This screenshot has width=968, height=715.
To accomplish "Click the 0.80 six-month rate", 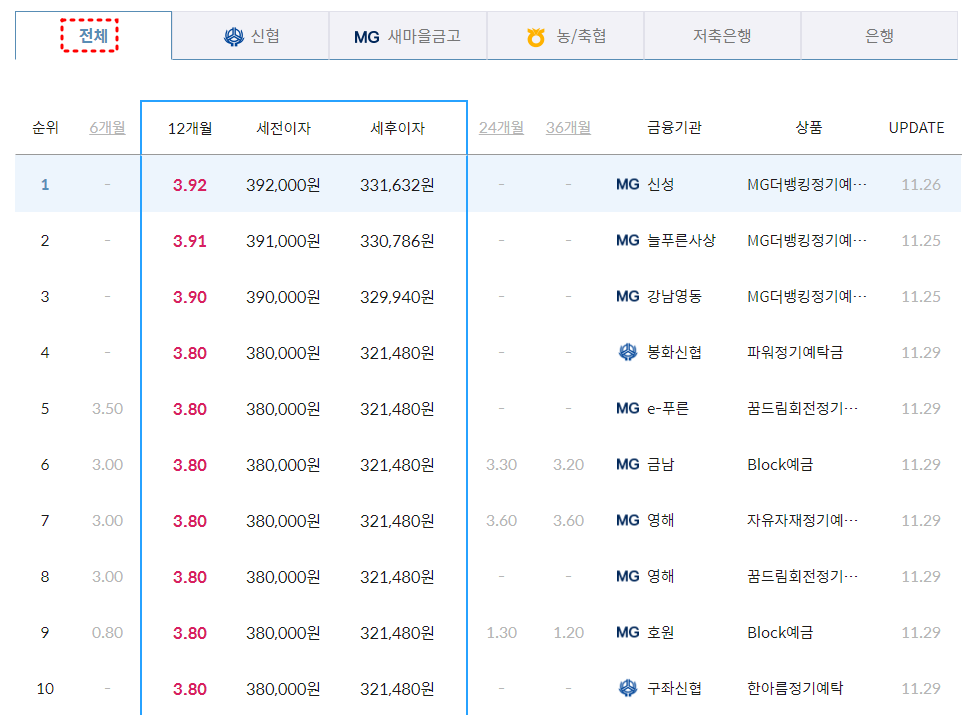I will (107, 633).
